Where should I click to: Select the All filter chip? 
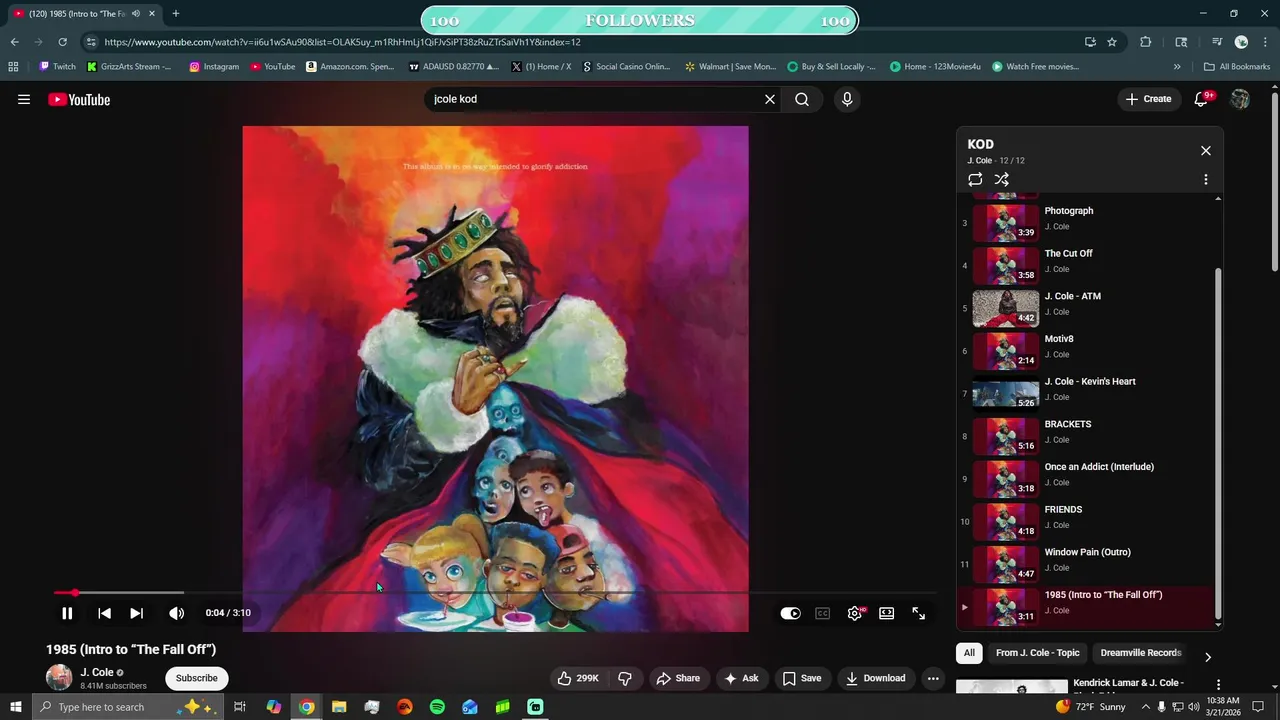point(969,653)
